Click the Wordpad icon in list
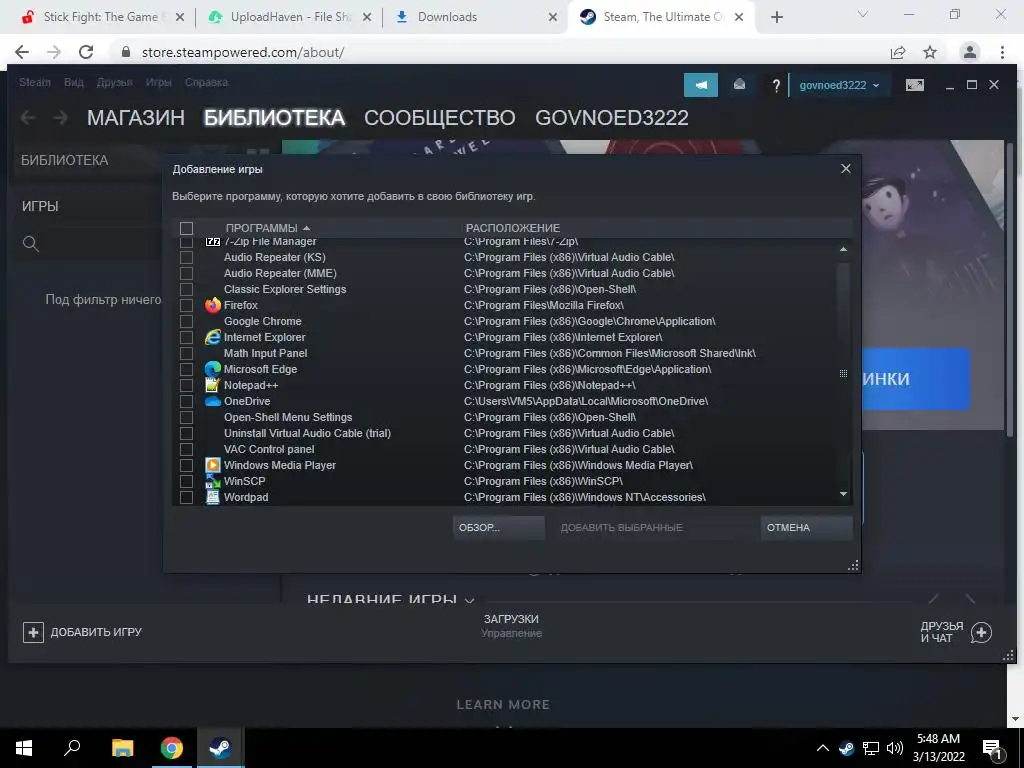 [x=213, y=497]
